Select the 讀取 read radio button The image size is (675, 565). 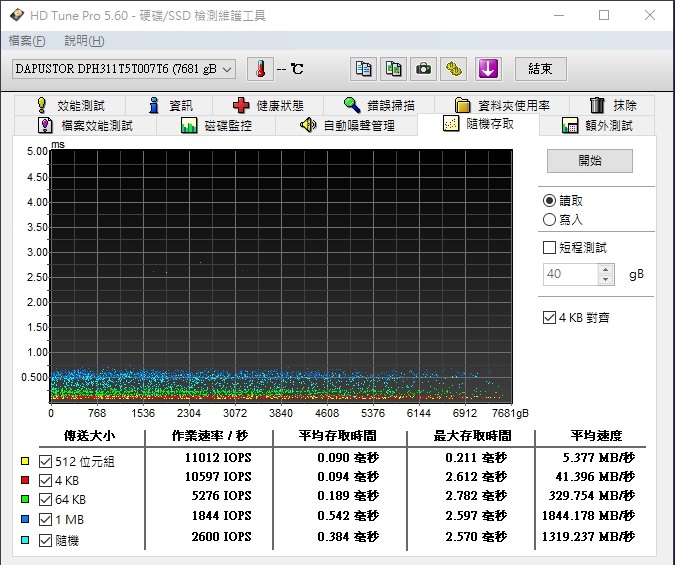click(x=549, y=201)
